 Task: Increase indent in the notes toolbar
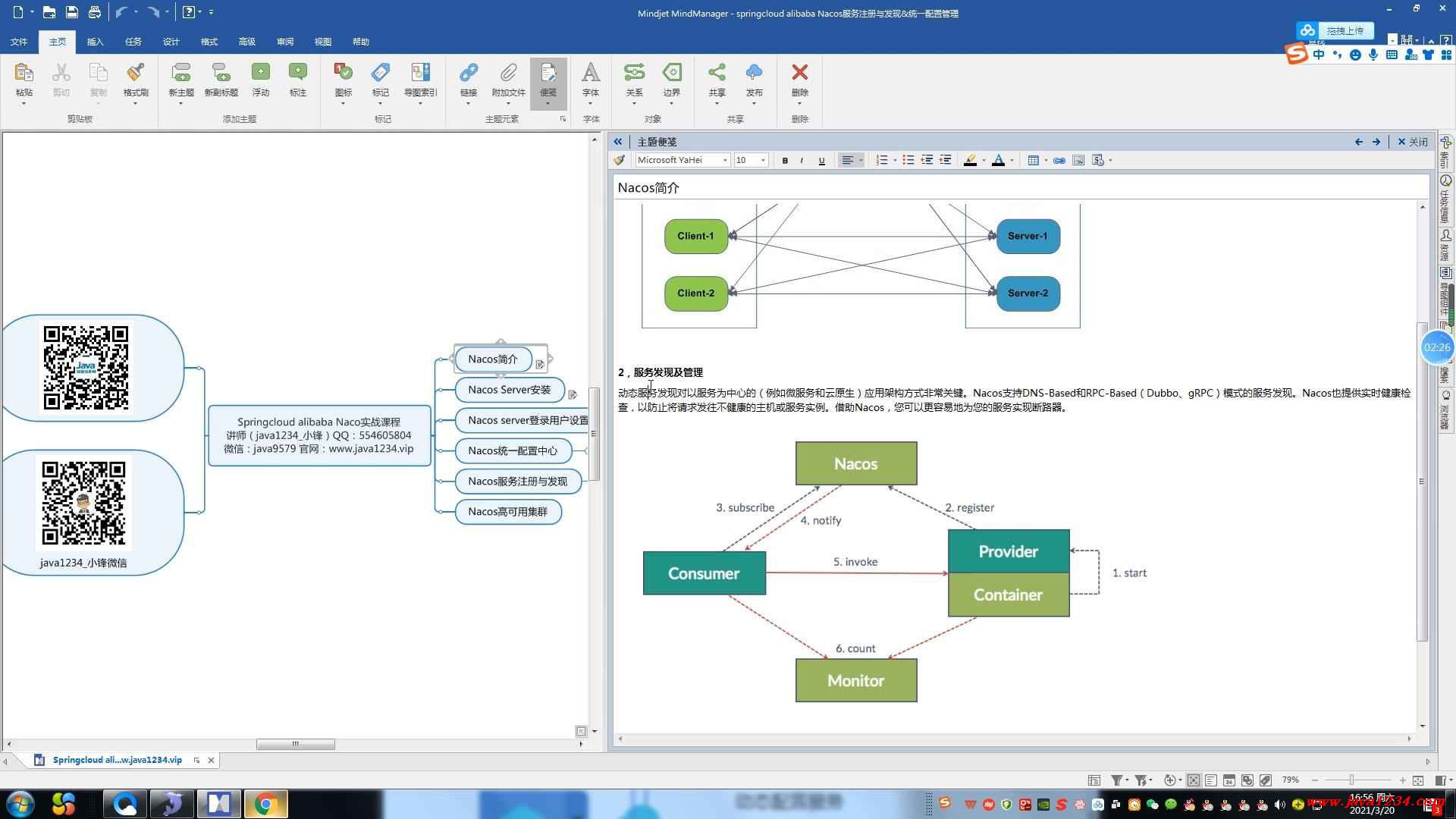(945, 160)
